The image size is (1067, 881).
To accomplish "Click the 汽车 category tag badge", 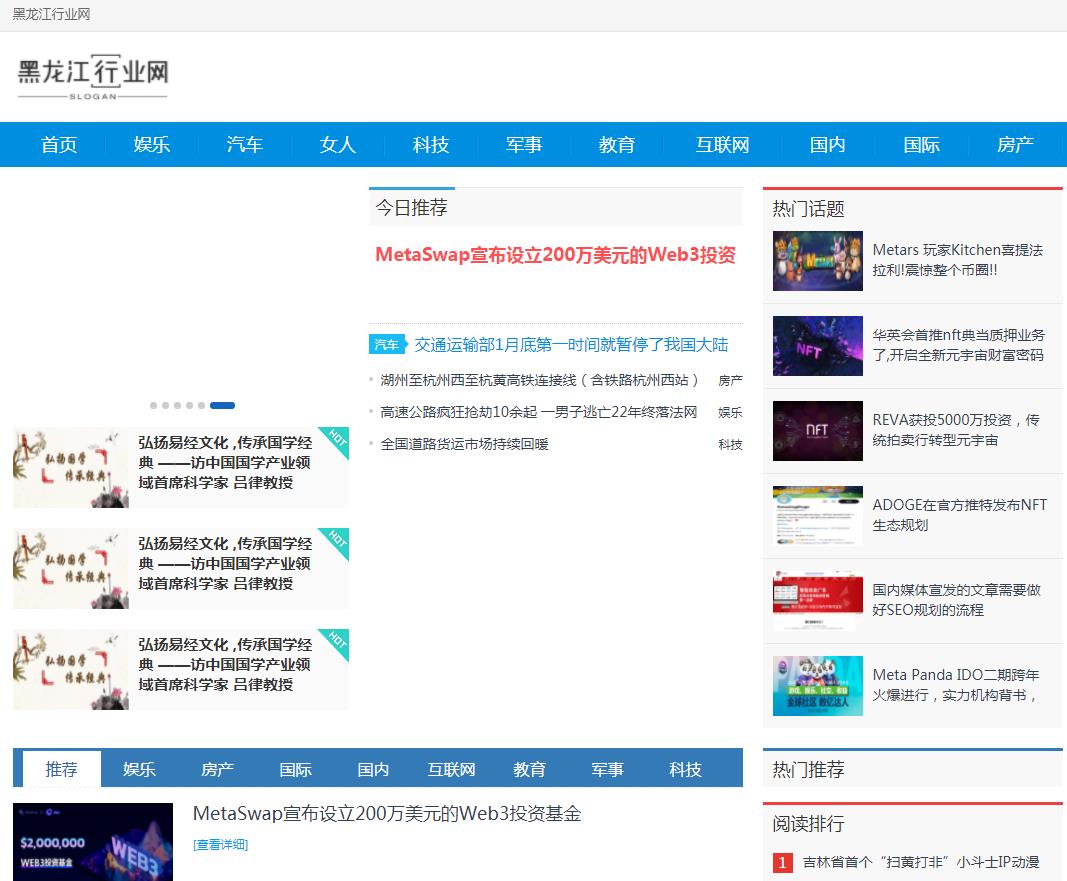I will [387, 344].
